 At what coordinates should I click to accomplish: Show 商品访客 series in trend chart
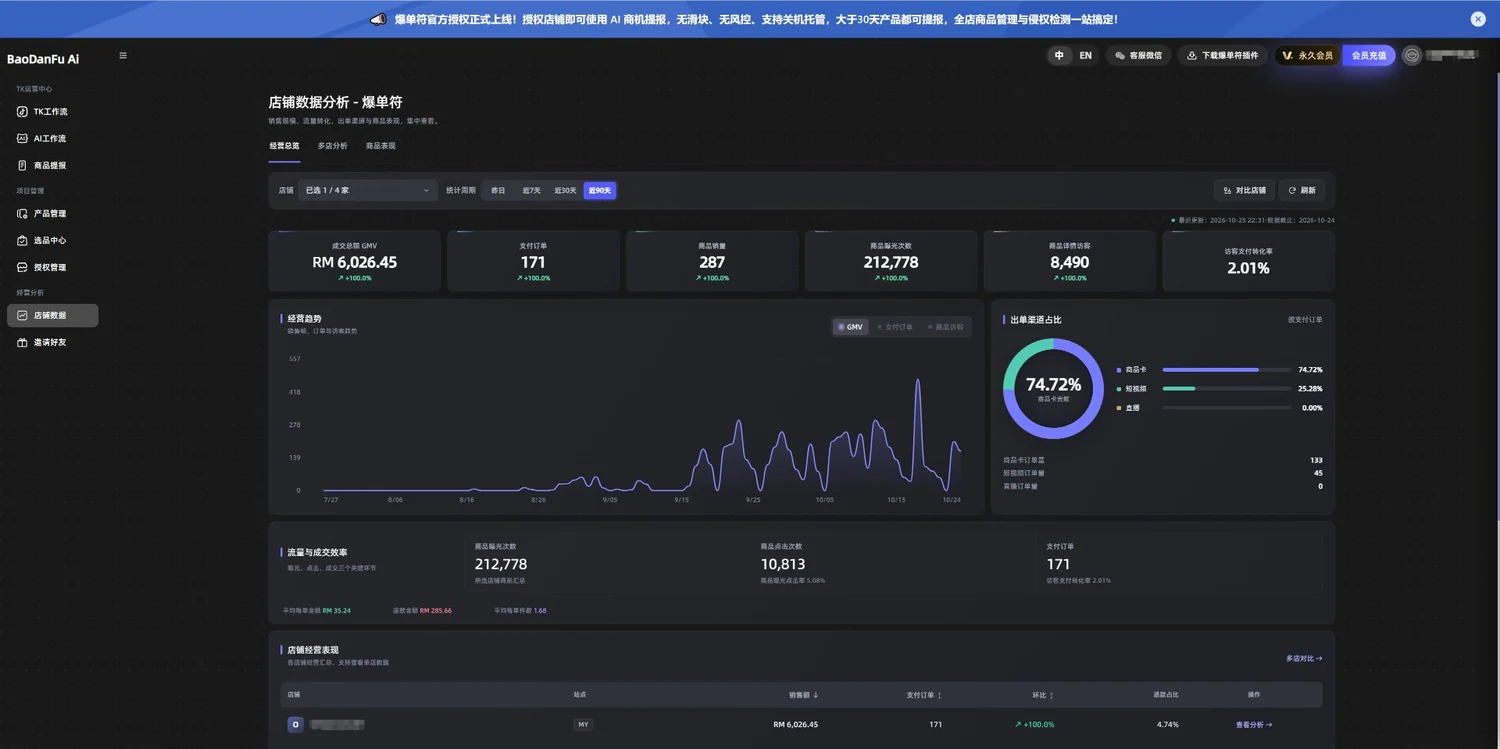pyautogui.click(x=946, y=327)
